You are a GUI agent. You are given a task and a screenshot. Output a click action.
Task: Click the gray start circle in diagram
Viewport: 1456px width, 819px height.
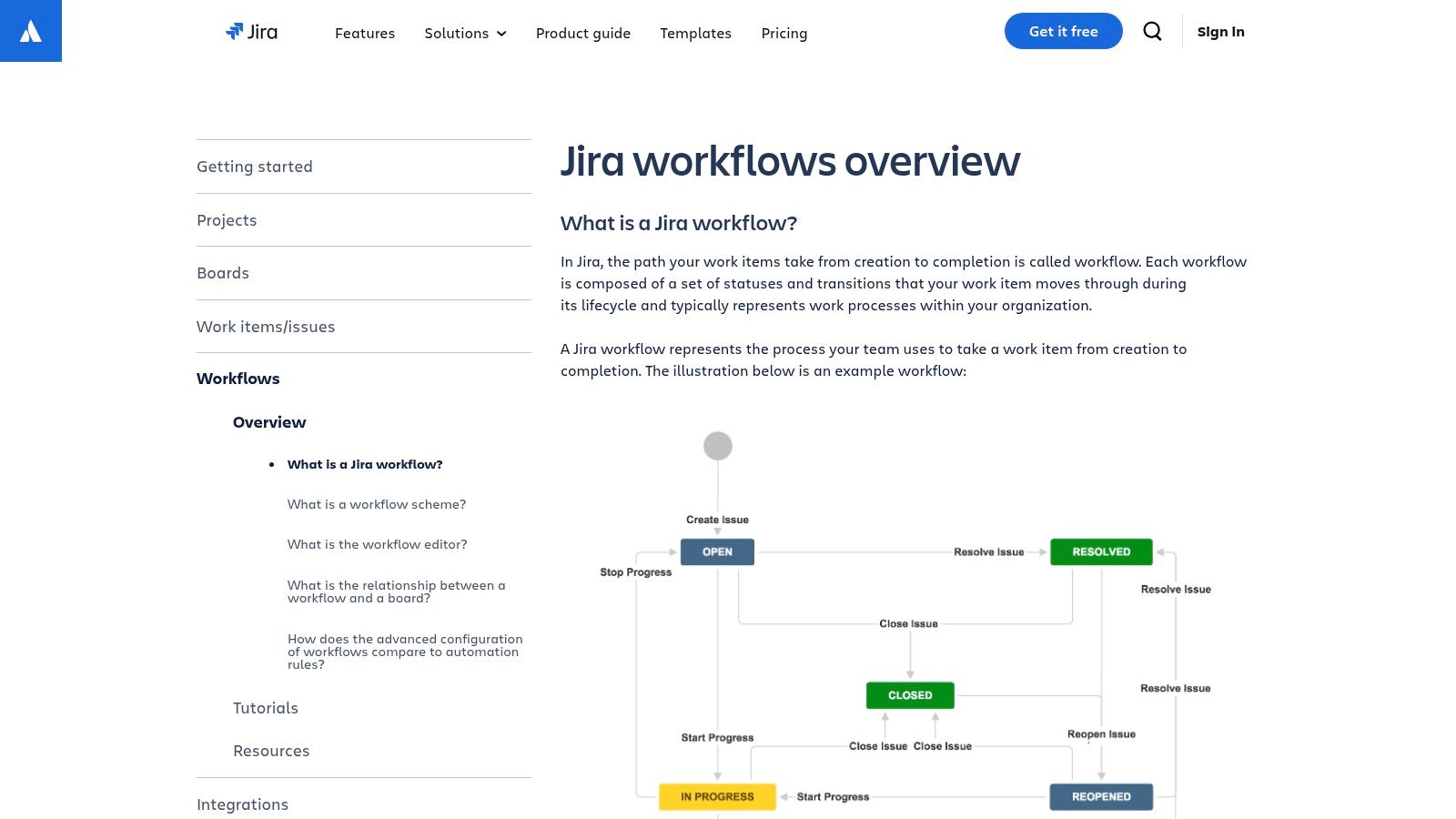pos(718,446)
